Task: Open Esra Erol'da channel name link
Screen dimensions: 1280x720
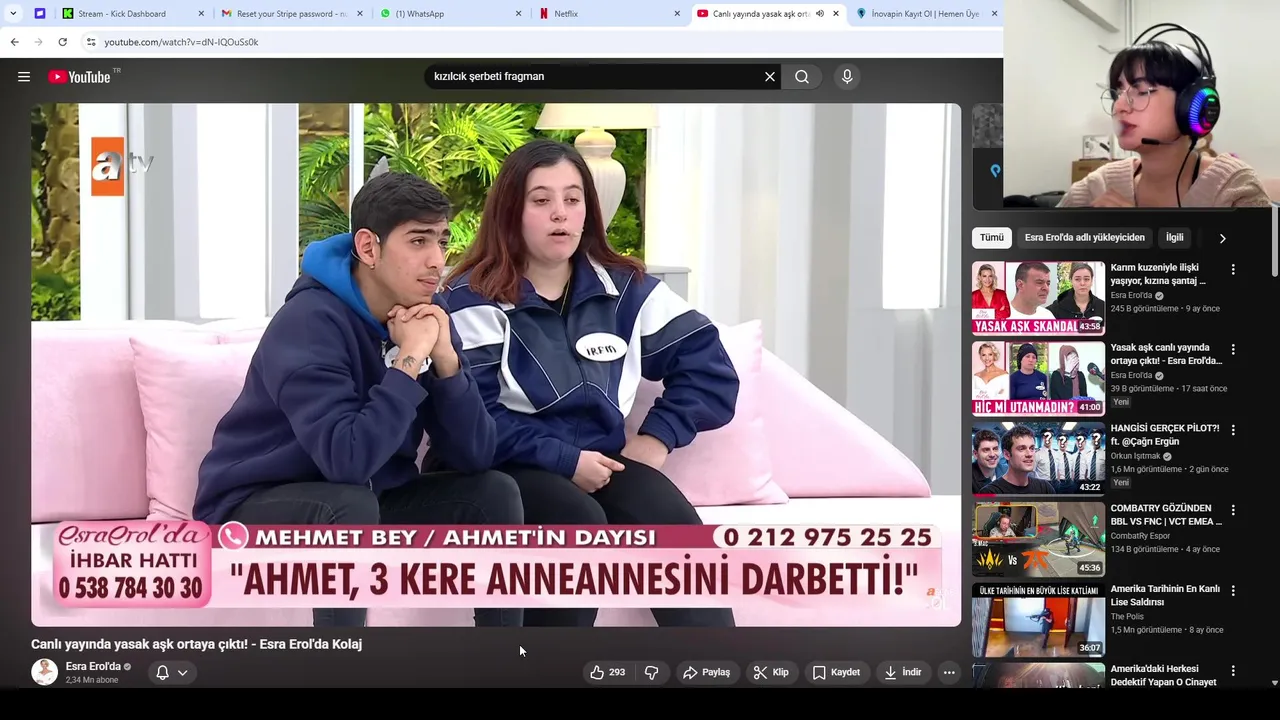Action: pyautogui.click(x=93, y=666)
